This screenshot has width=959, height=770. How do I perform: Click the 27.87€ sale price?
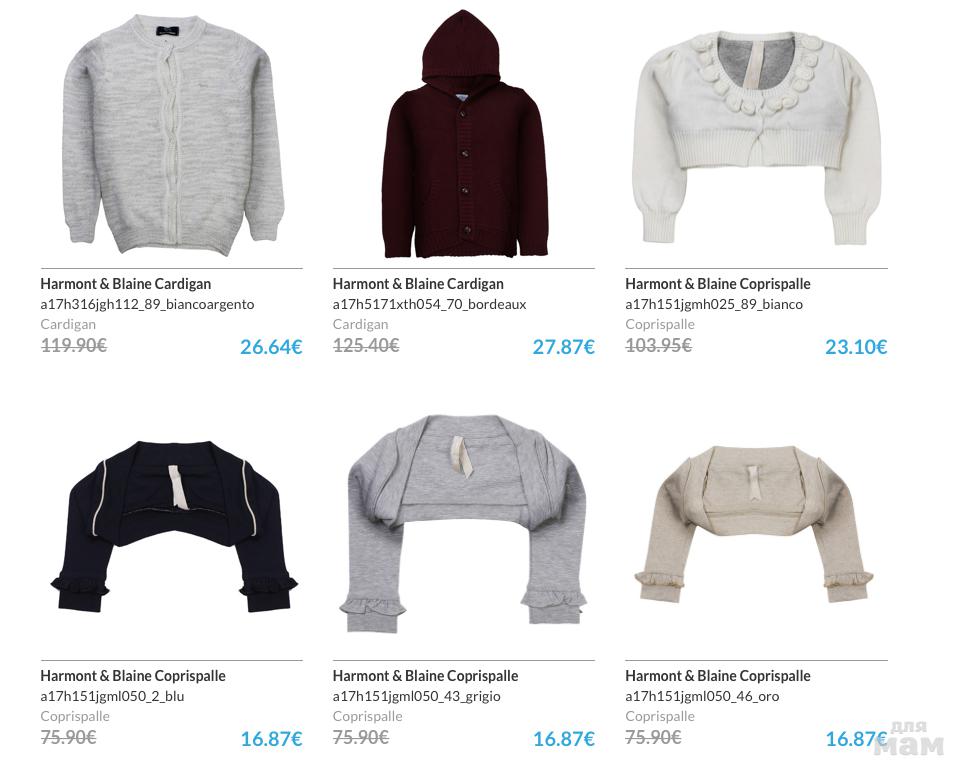(563, 347)
